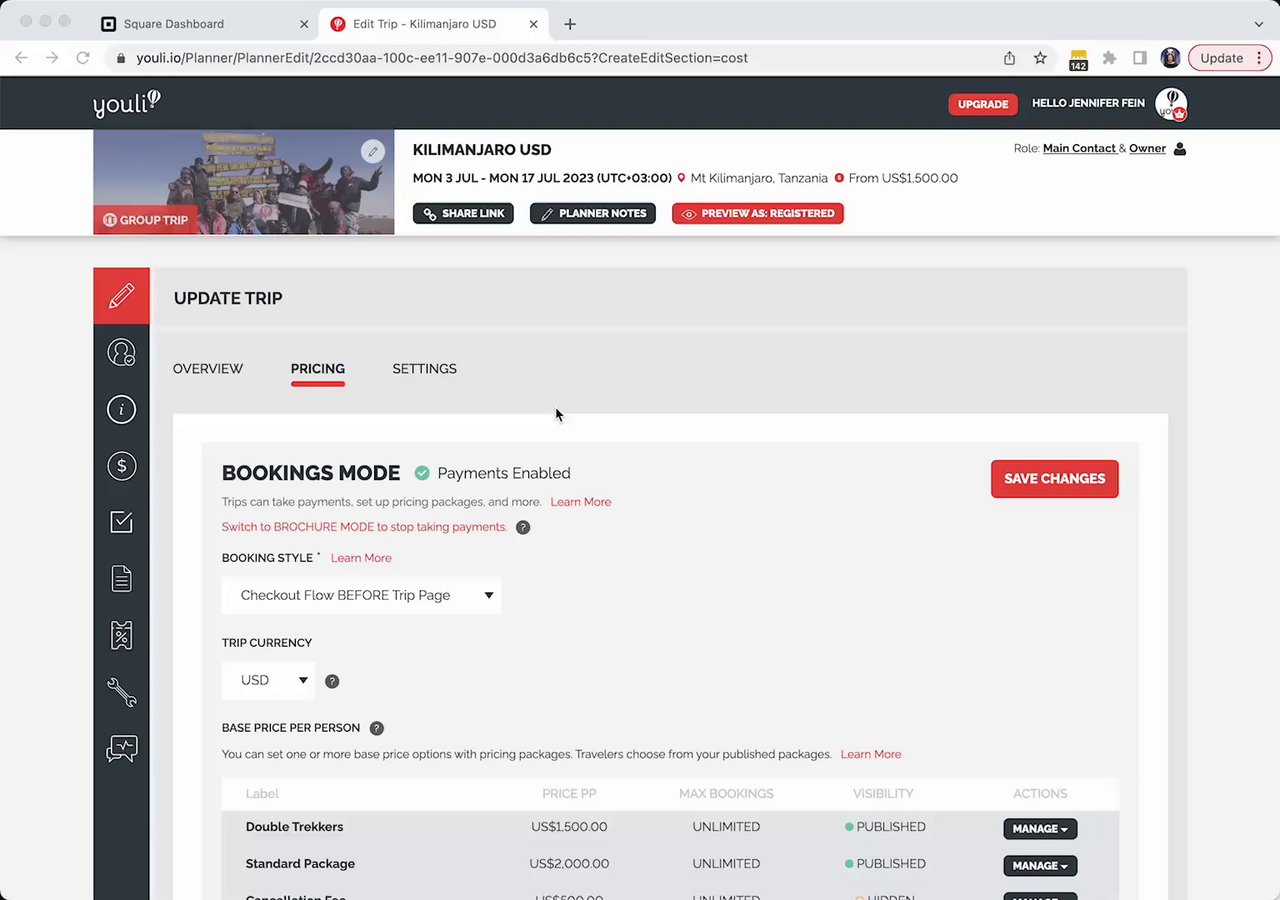Viewport: 1280px width, 900px height.
Task: Select the Pricing tab
Action: coord(318,369)
